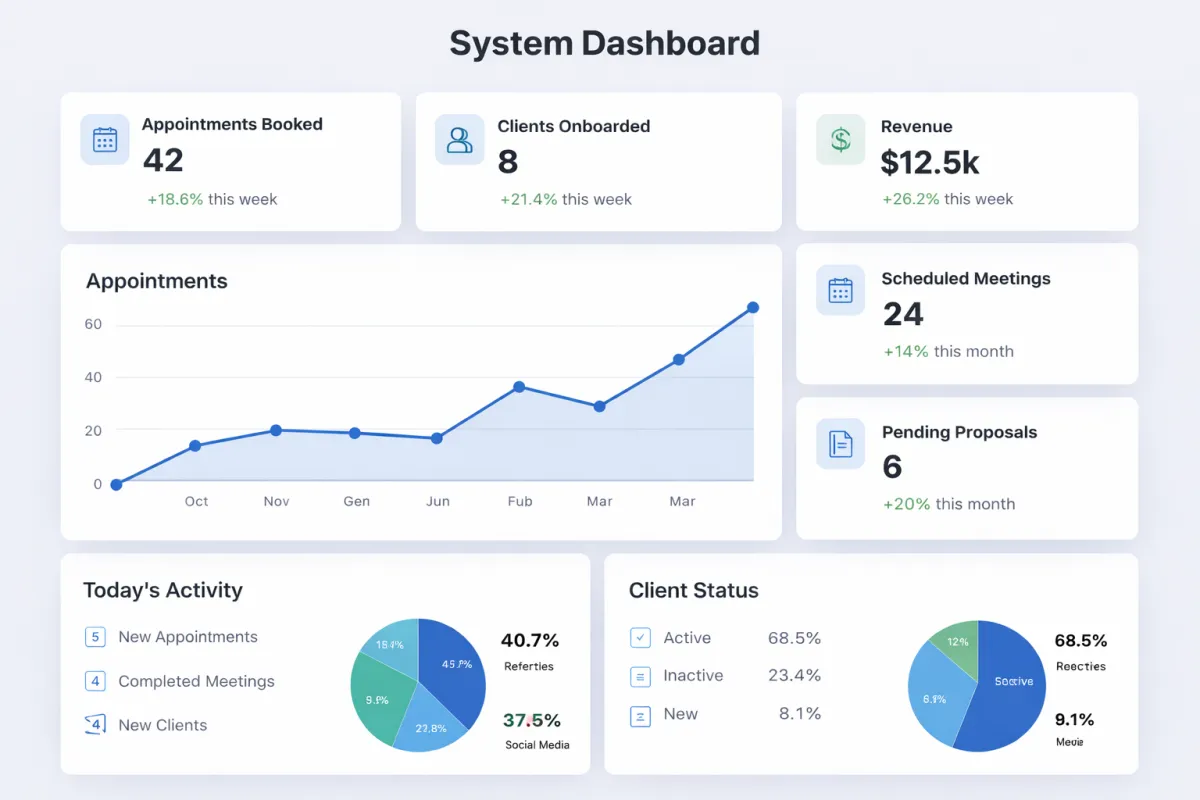
Task: Click the Scheduled Meetings calendar icon
Action: [x=841, y=290]
